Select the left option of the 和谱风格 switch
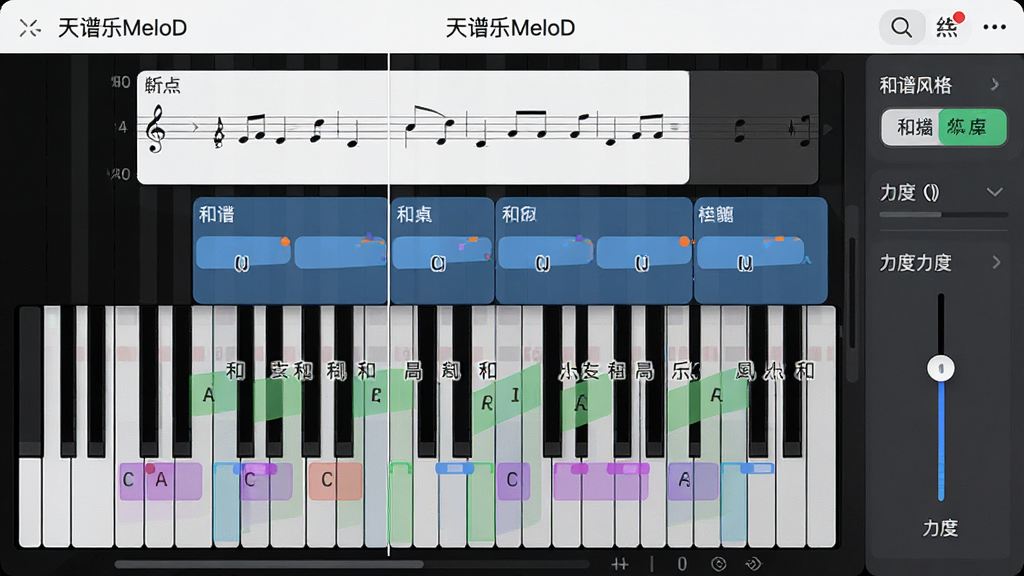The width and height of the screenshot is (1024, 576). 912,127
